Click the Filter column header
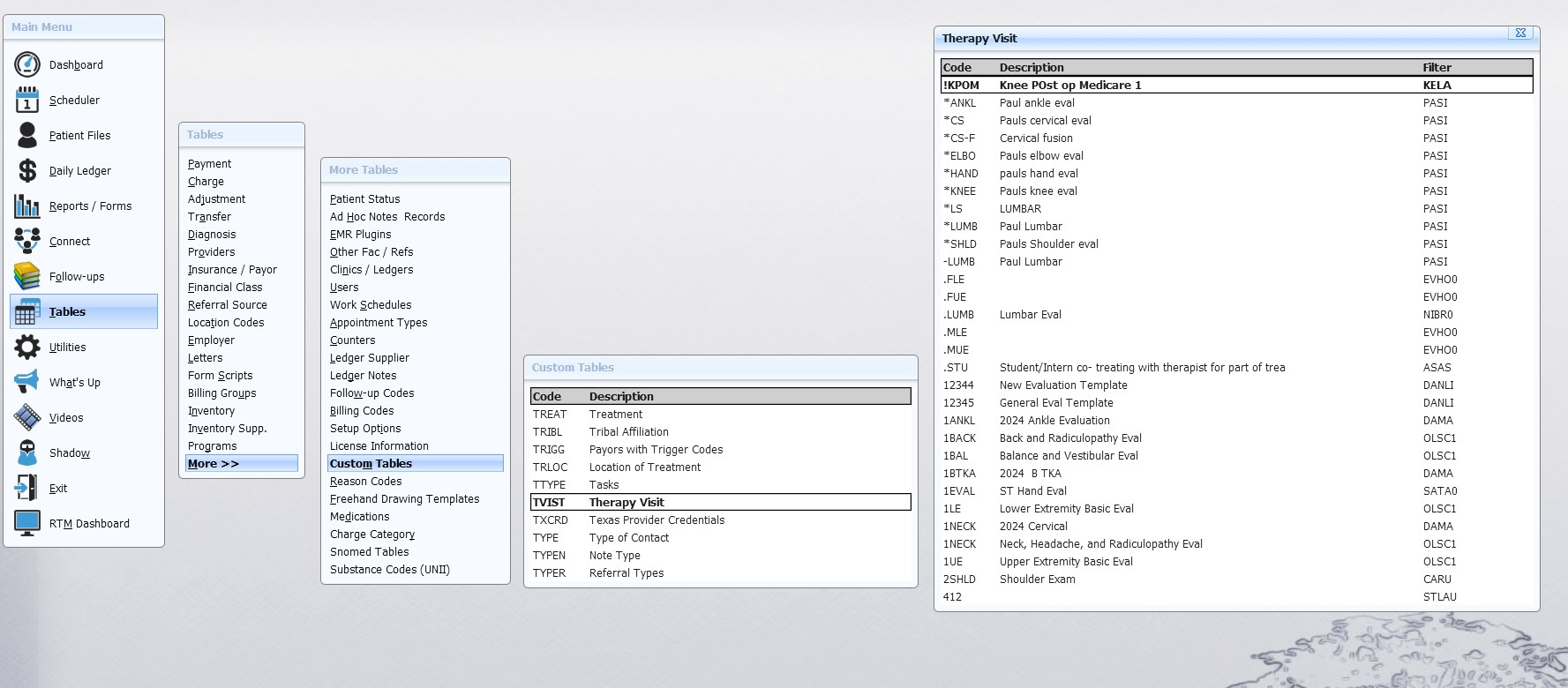The height and width of the screenshot is (688, 1568). (1437, 67)
